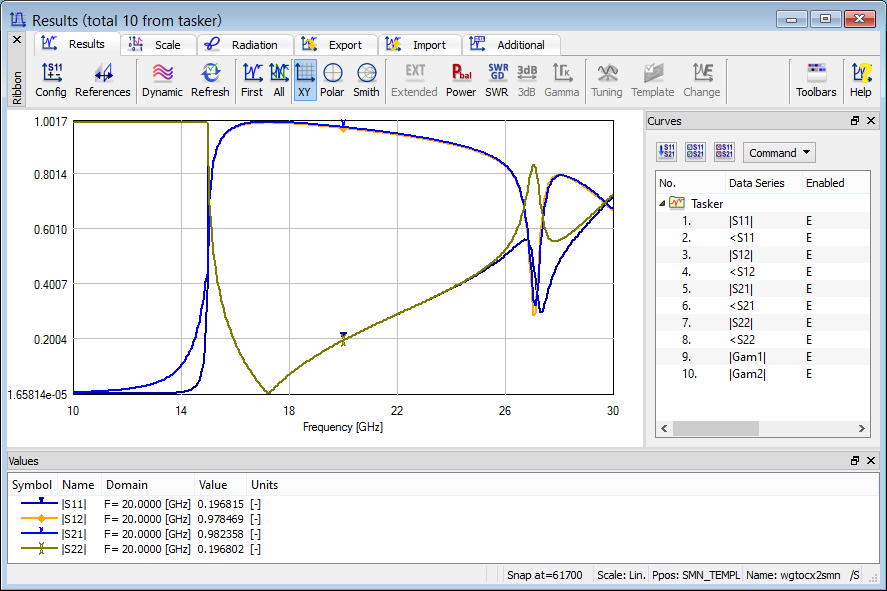Open the Command dropdown in Curves panel
This screenshot has width=887, height=591.
click(779, 153)
